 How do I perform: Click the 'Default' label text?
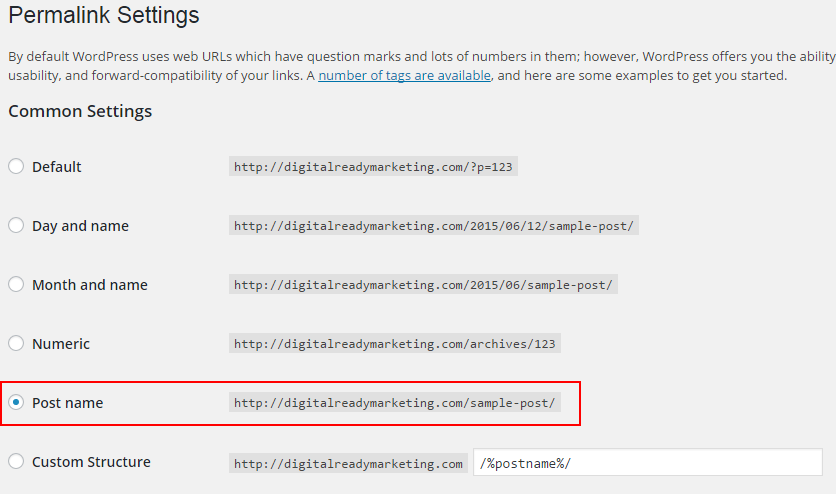click(57, 167)
